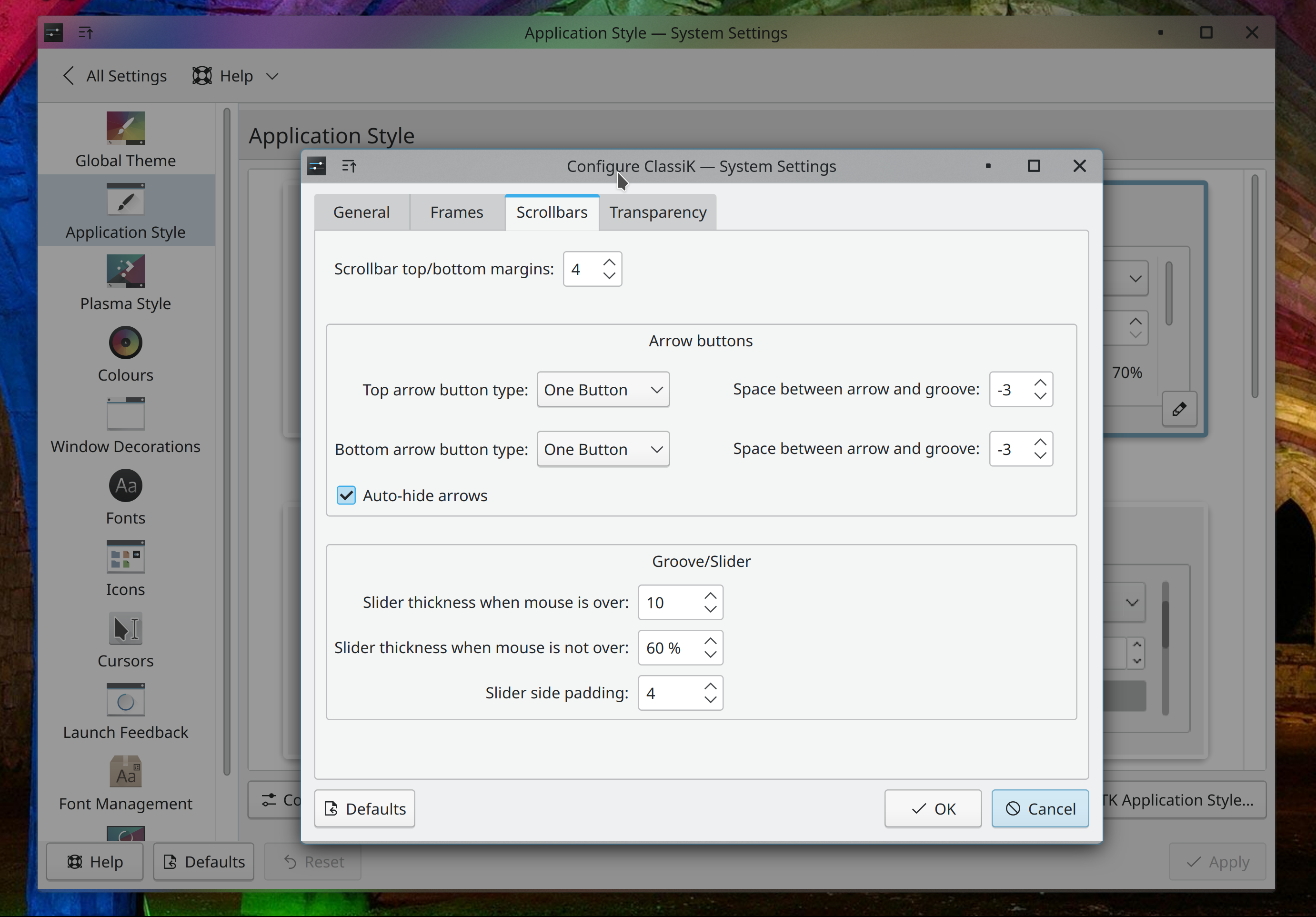Open Window Decorations in the sidebar
This screenshot has width=1316, height=917.
click(125, 414)
